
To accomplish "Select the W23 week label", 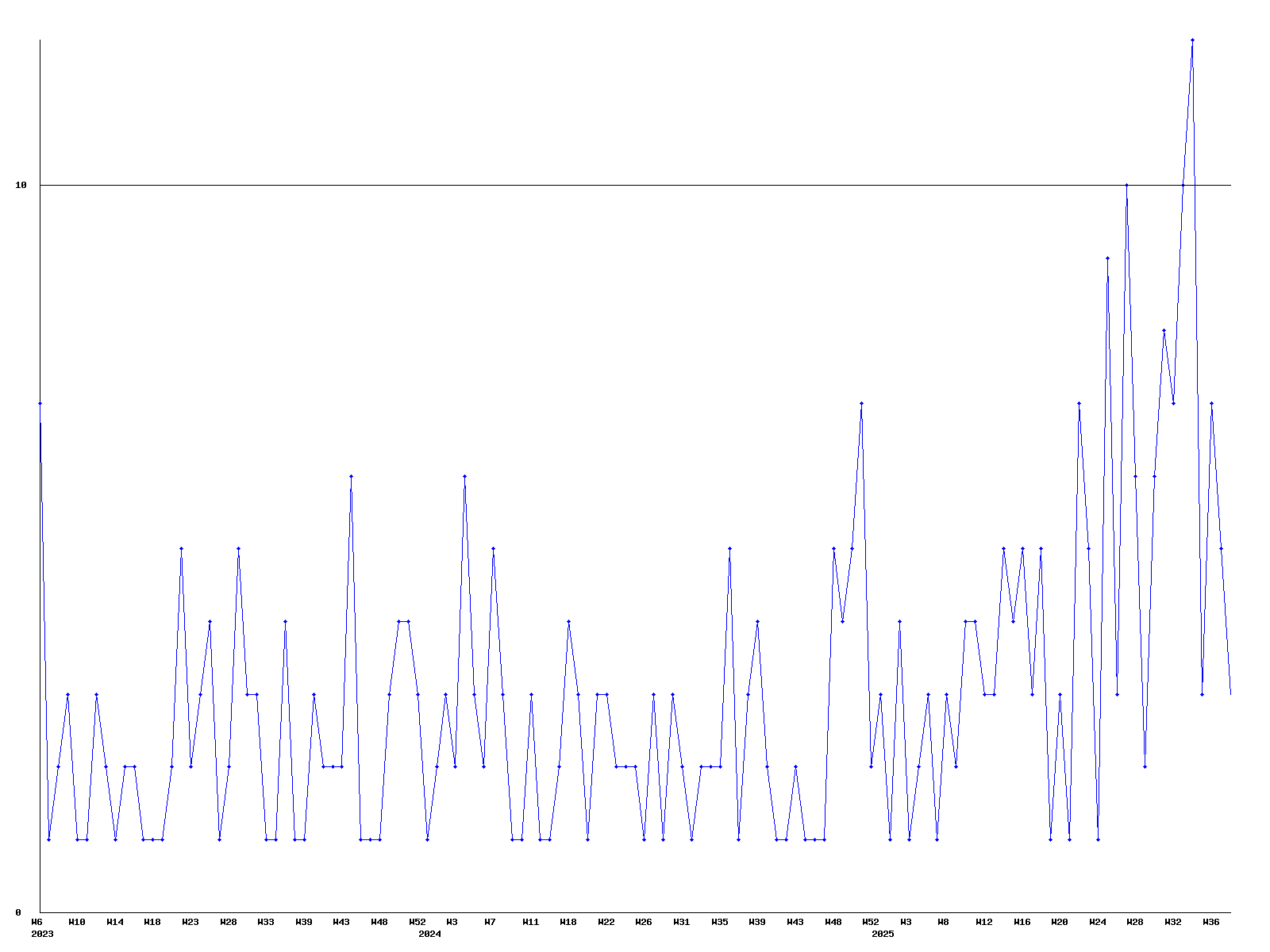I will pos(190,922).
